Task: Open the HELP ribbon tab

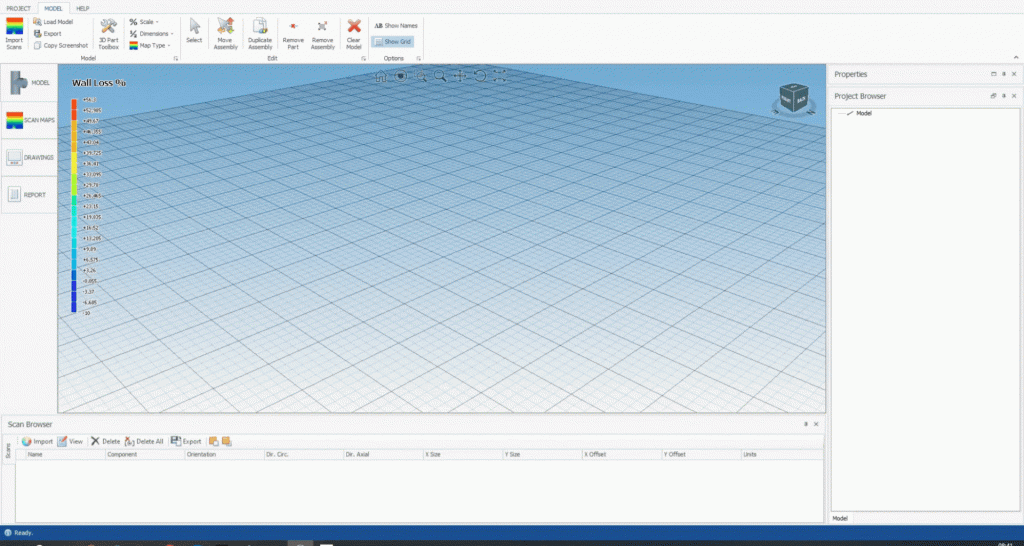Action: (x=83, y=7)
